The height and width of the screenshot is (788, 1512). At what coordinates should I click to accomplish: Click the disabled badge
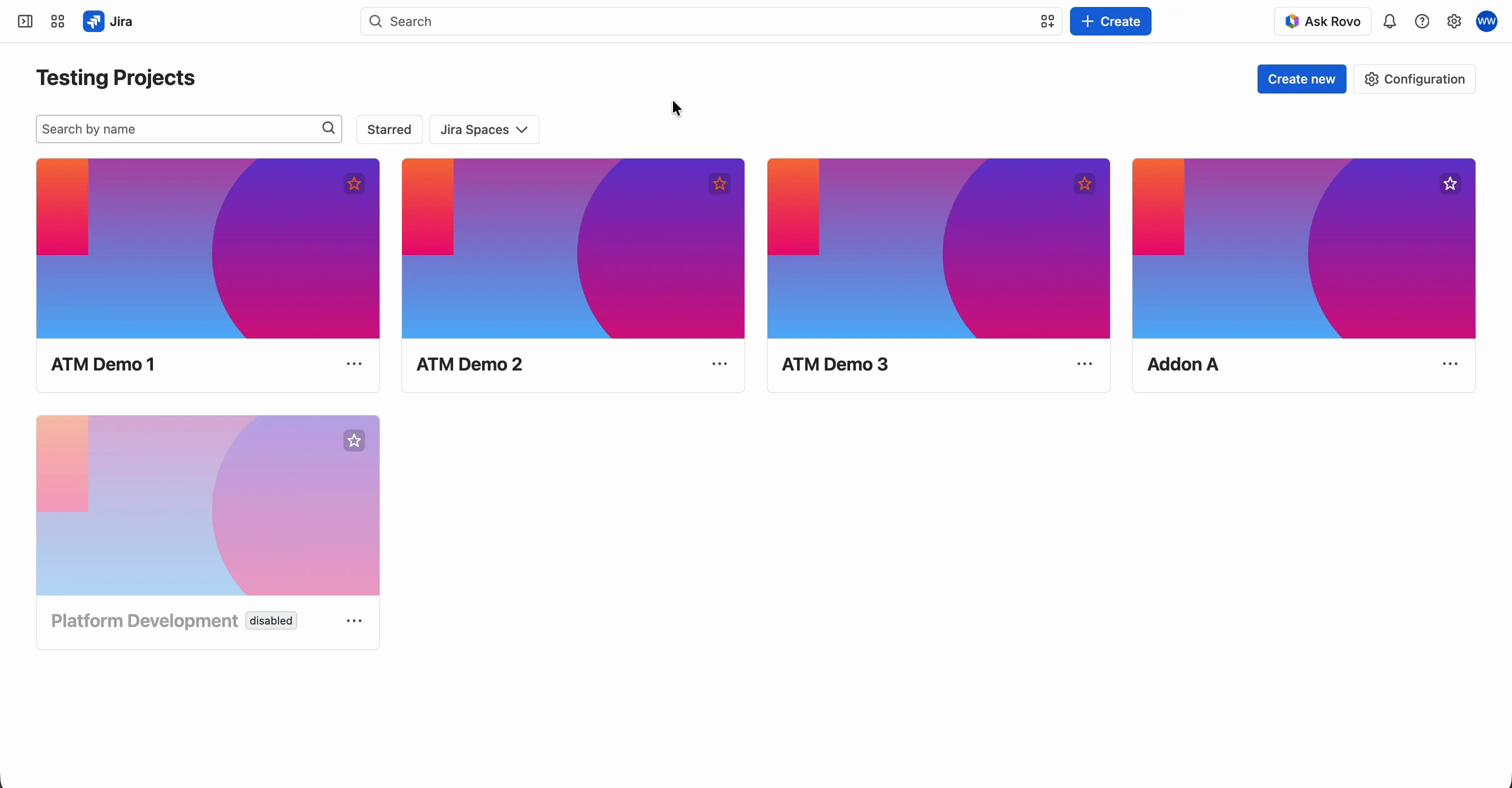271,621
